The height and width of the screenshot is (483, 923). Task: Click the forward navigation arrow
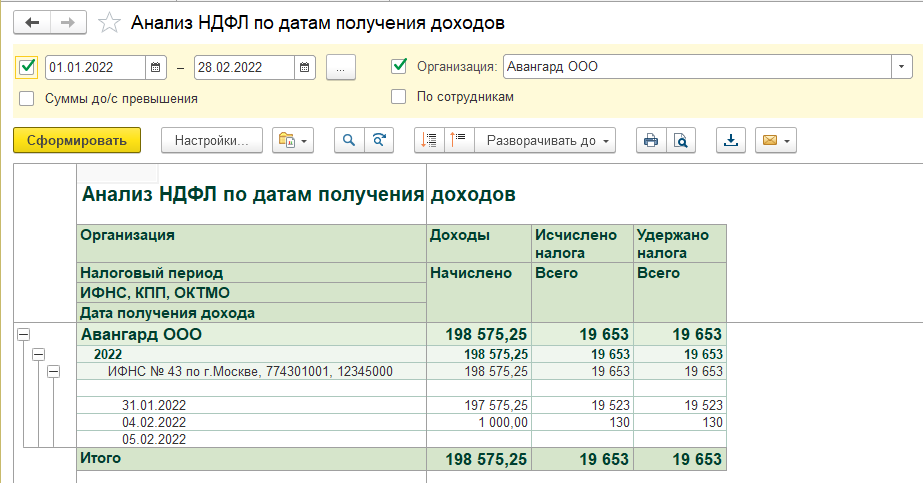click(69, 21)
